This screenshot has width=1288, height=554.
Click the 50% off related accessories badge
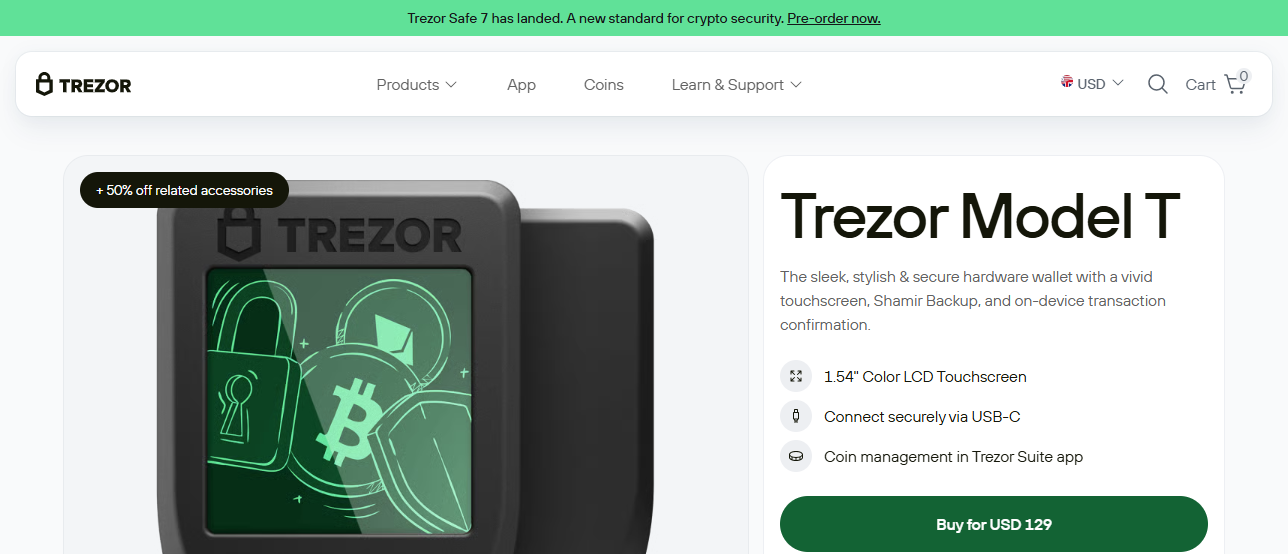pos(184,190)
